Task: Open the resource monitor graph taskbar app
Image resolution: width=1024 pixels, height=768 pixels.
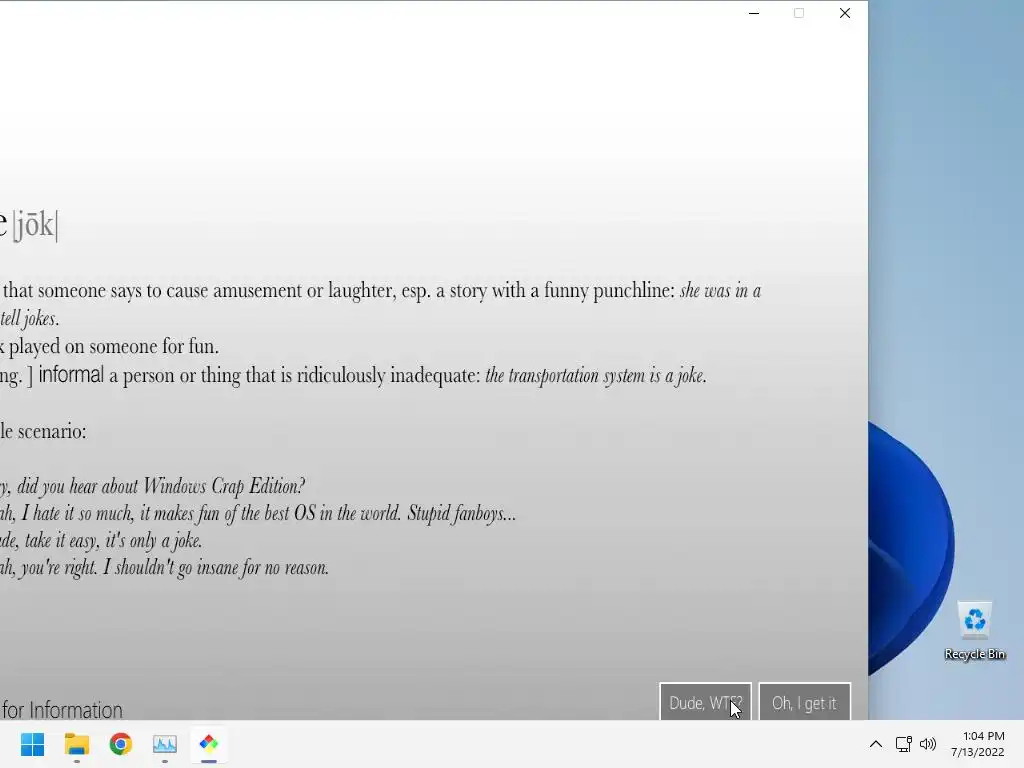Action: click(x=165, y=744)
